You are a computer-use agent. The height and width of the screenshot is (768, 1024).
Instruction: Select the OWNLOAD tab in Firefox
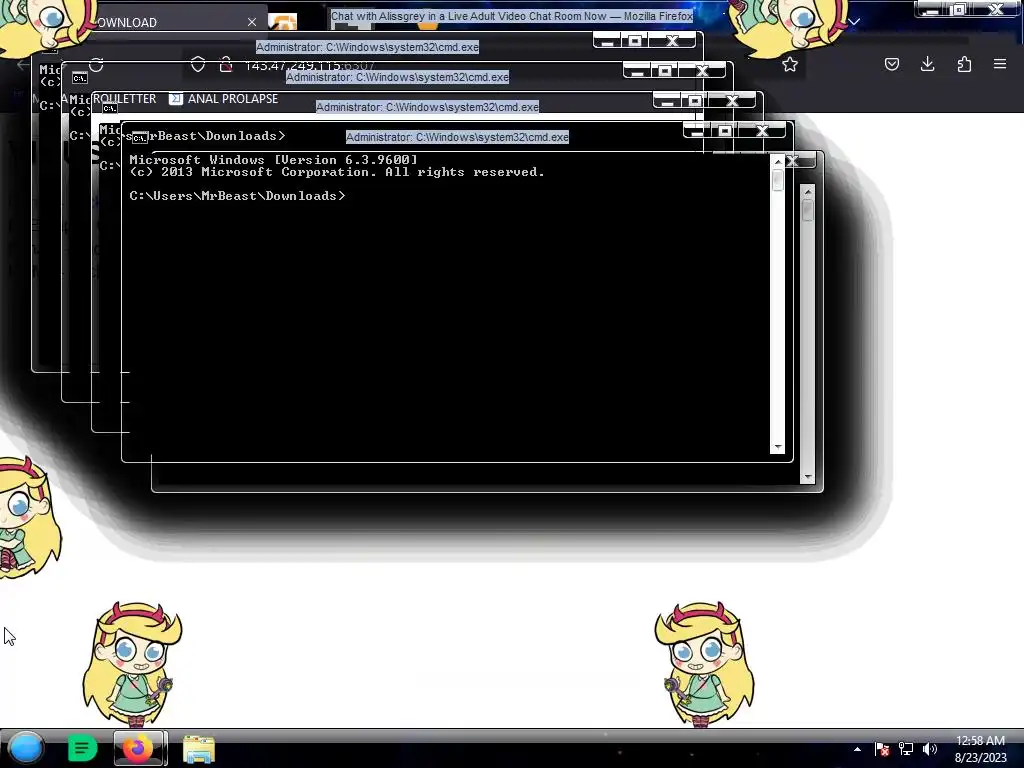157,22
